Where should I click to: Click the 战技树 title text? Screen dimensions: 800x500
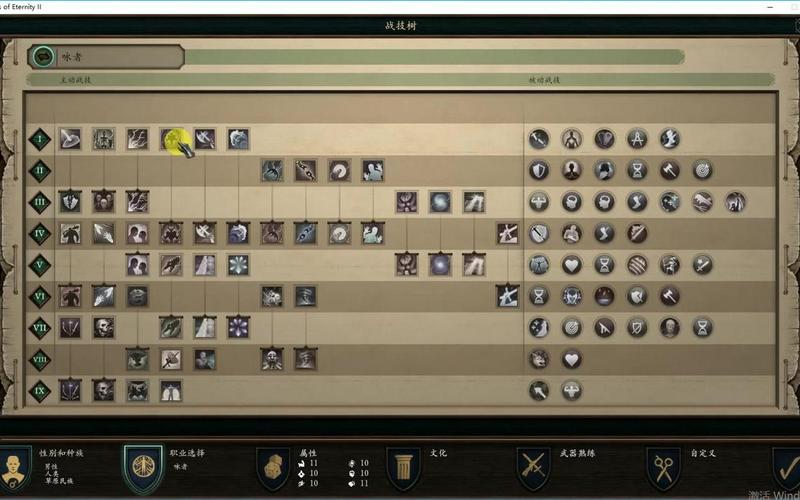pyautogui.click(x=401, y=26)
